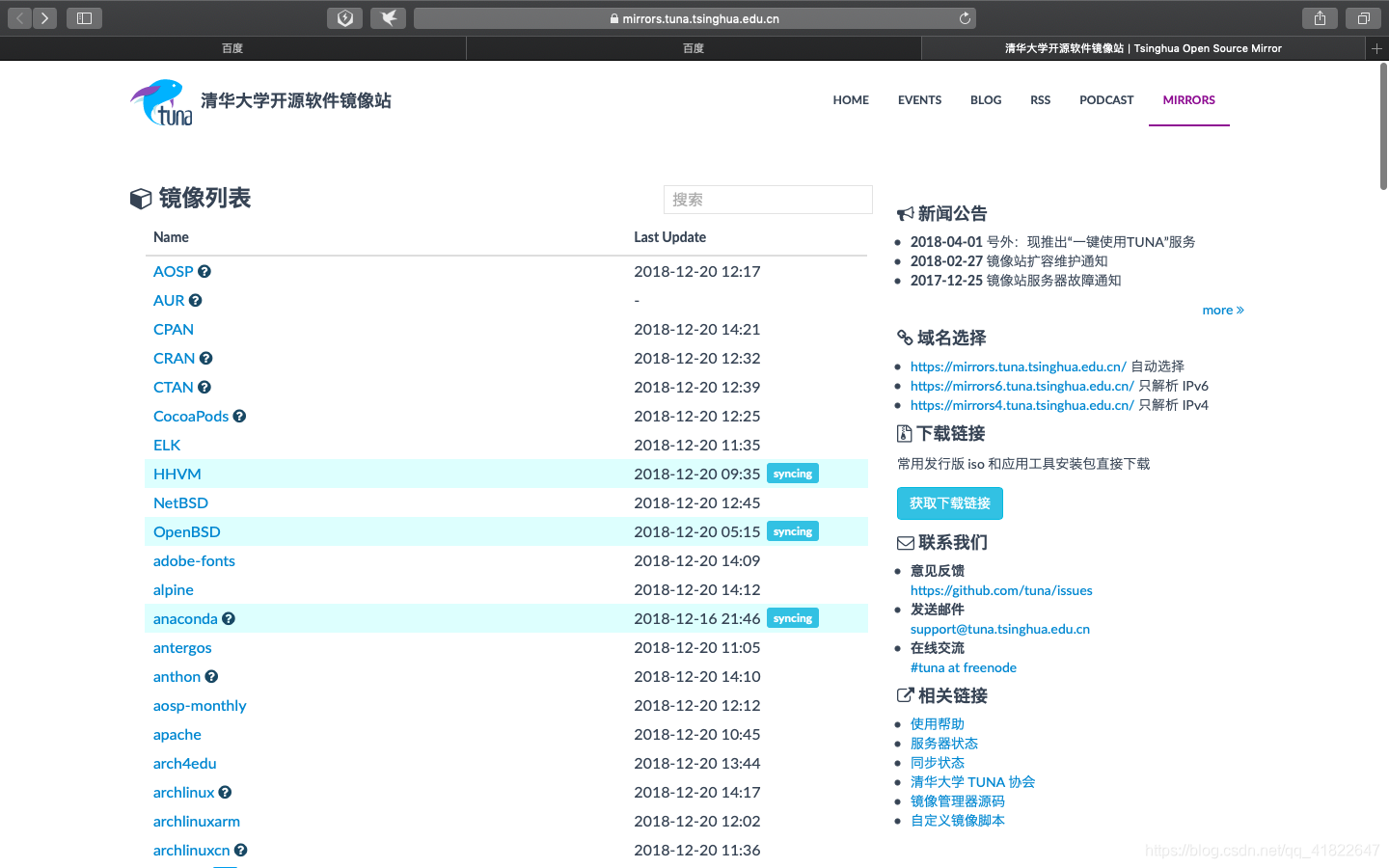
Task: Click help icon next to archlinux
Action: click(x=225, y=793)
